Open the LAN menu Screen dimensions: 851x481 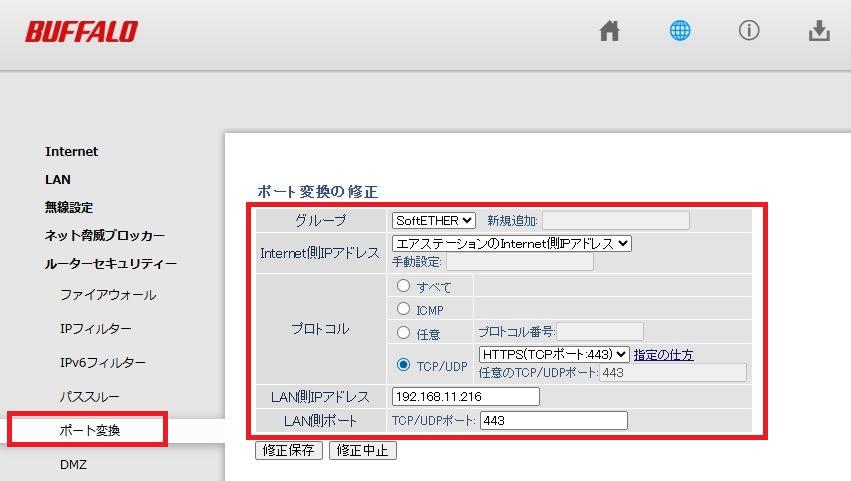58,180
